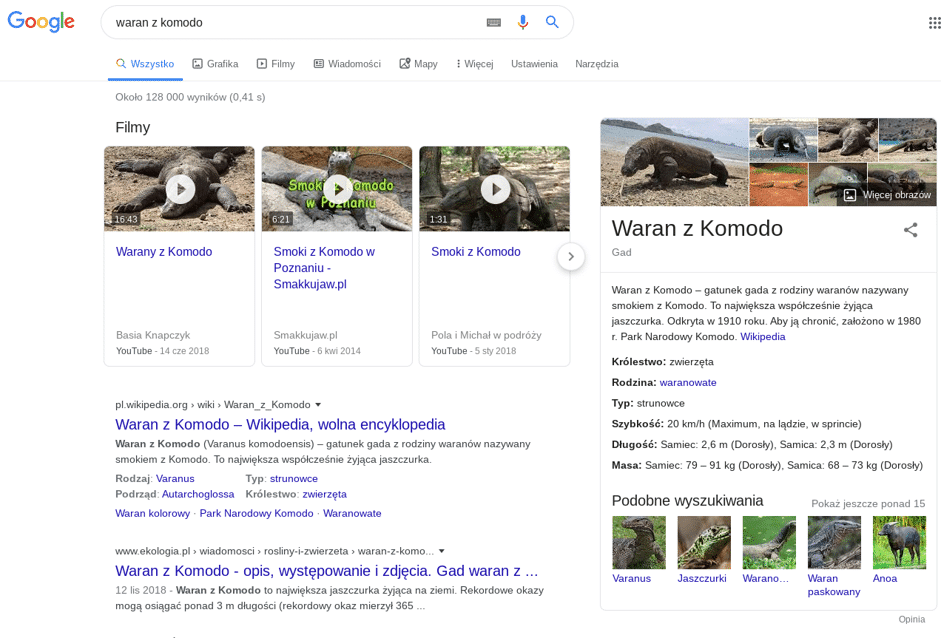941x638 pixels.
Task: Select the Waran paskowany thumbnail
Action: click(x=834, y=543)
